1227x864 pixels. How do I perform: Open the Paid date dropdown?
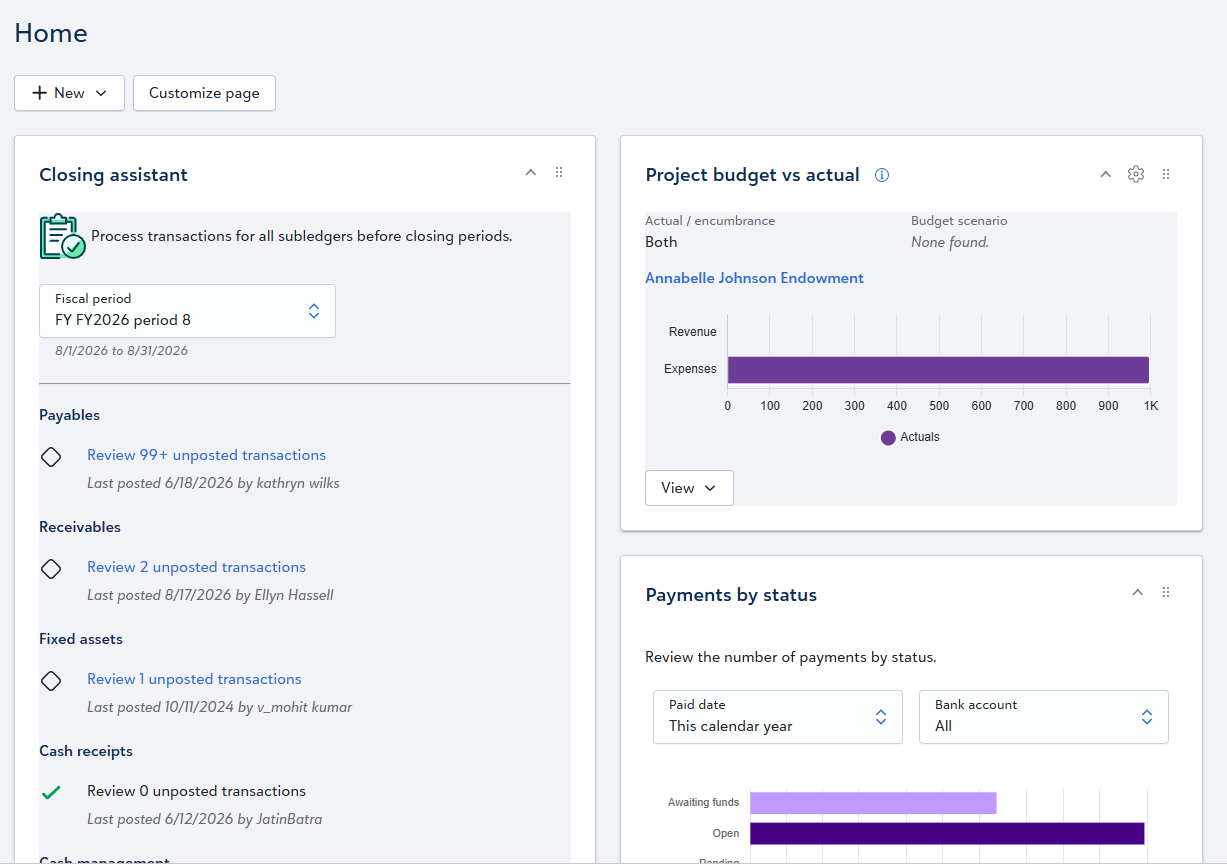pyautogui.click(x=778, y=717)
